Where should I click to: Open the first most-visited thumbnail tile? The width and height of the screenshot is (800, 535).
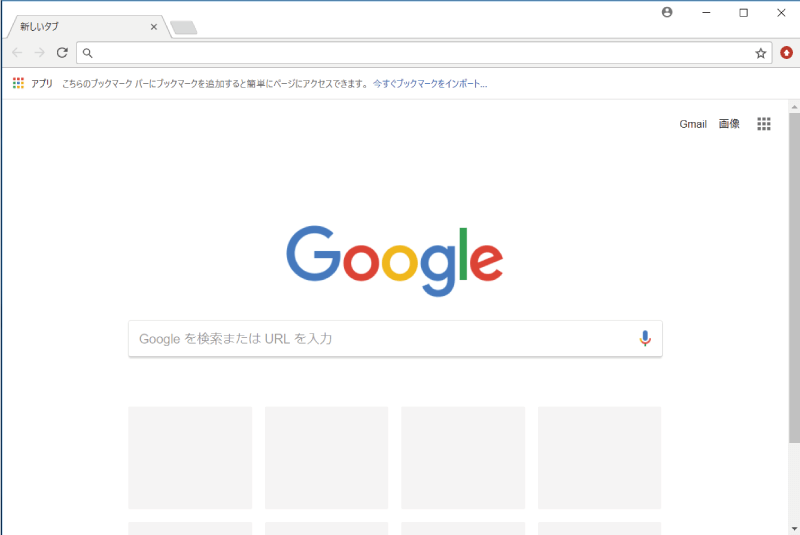point(190,457)
